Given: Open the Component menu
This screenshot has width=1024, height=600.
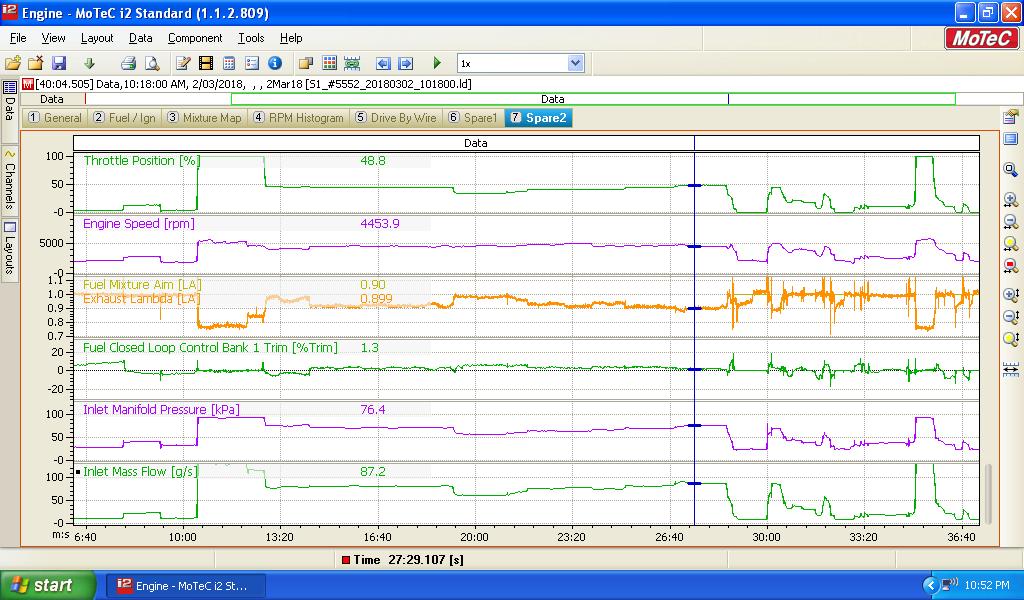Looking at the screenshot, I should (x=195, y=38).
